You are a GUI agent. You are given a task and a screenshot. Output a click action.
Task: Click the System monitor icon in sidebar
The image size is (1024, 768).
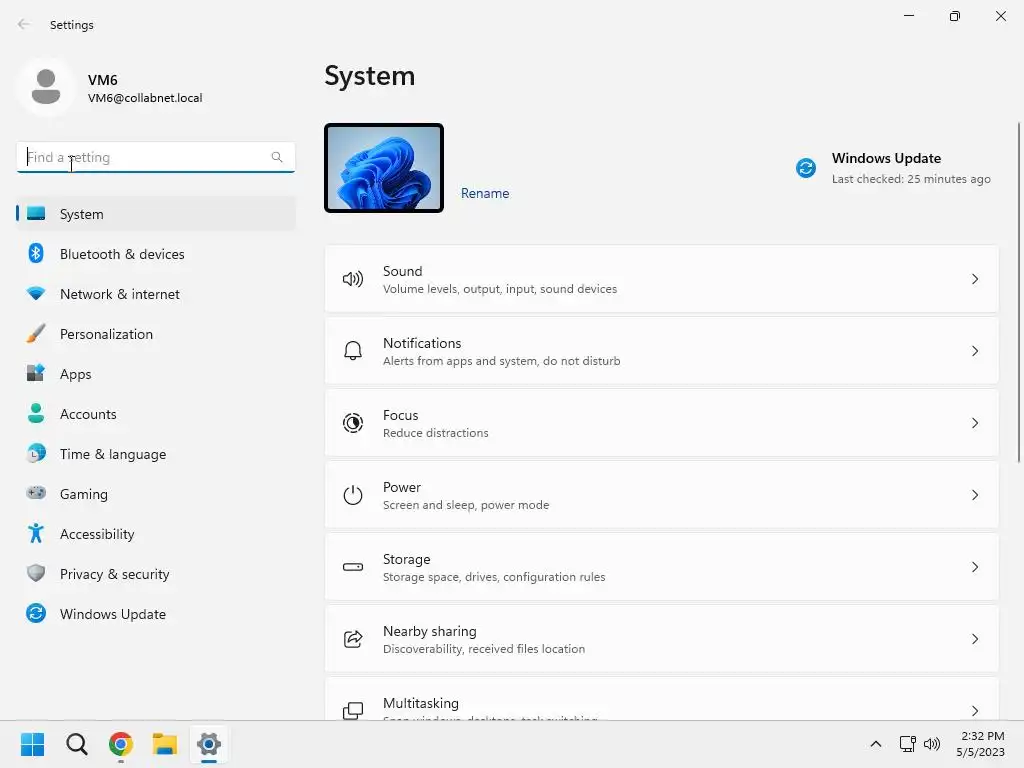click(36, 214)
